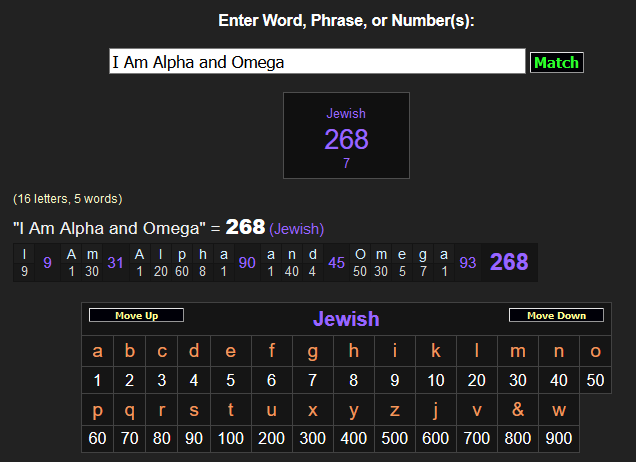Click word sum 31 for Am
The height and width of the screenshot is (462, 636).
pyautogui.click(x=115, y=263)
